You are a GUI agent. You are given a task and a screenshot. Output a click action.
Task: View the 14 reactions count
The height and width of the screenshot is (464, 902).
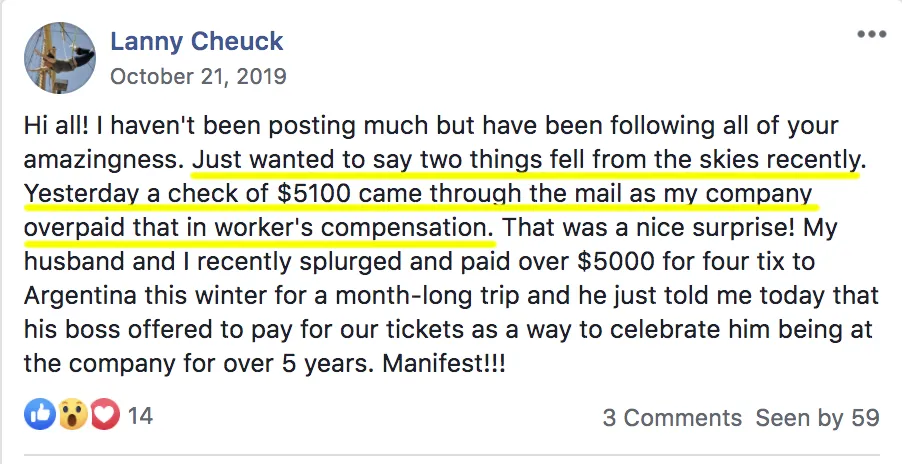(x=140, y=416)
